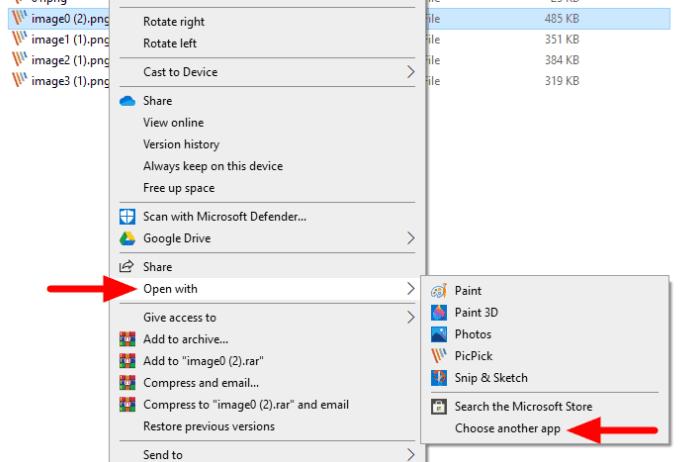Pick the PicPick app icon
The height and width of the screenshot is (462, 692).
pyautogui.click(x=438, y=356)
